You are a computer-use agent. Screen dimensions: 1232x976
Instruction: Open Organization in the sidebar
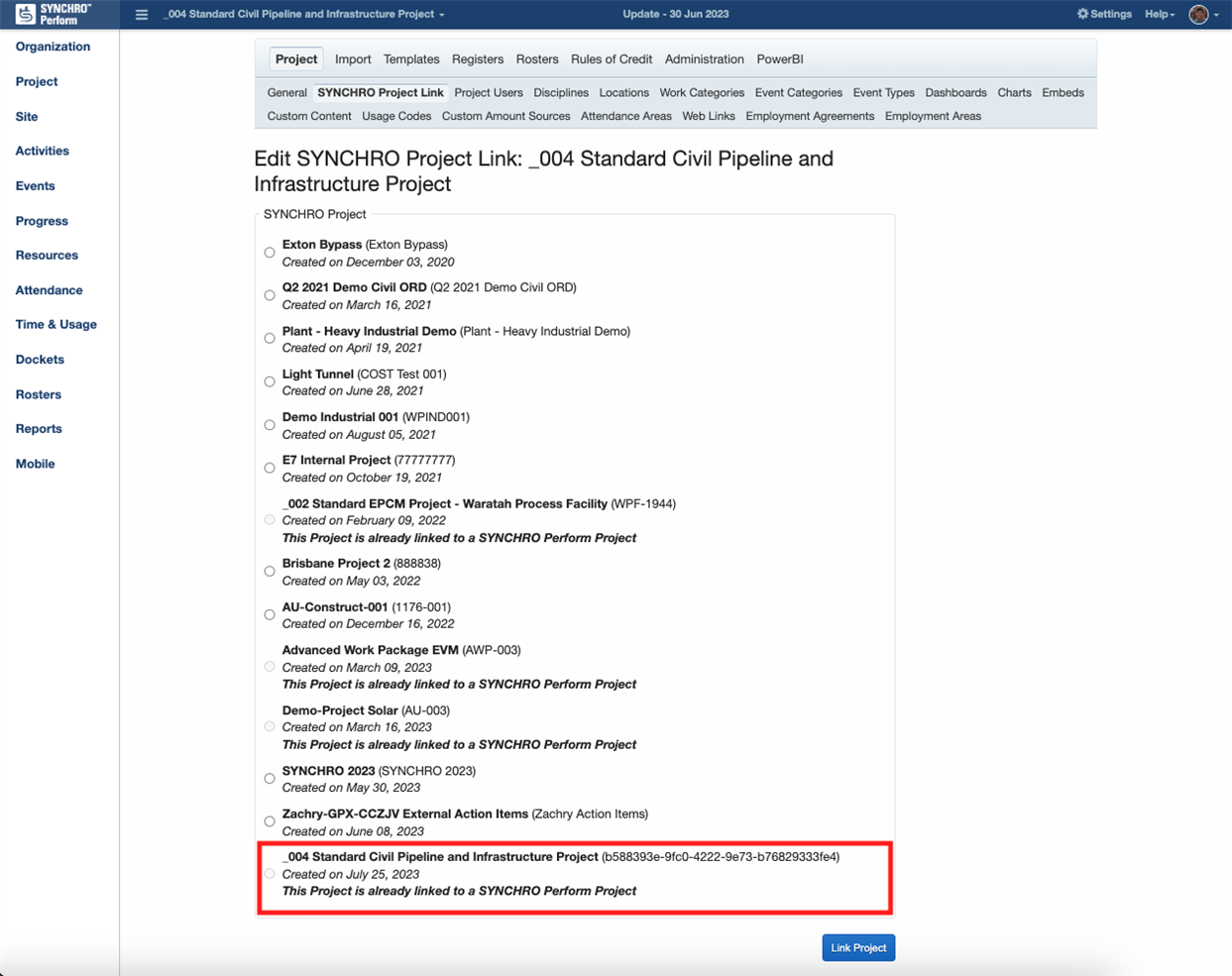pos(53,47)
